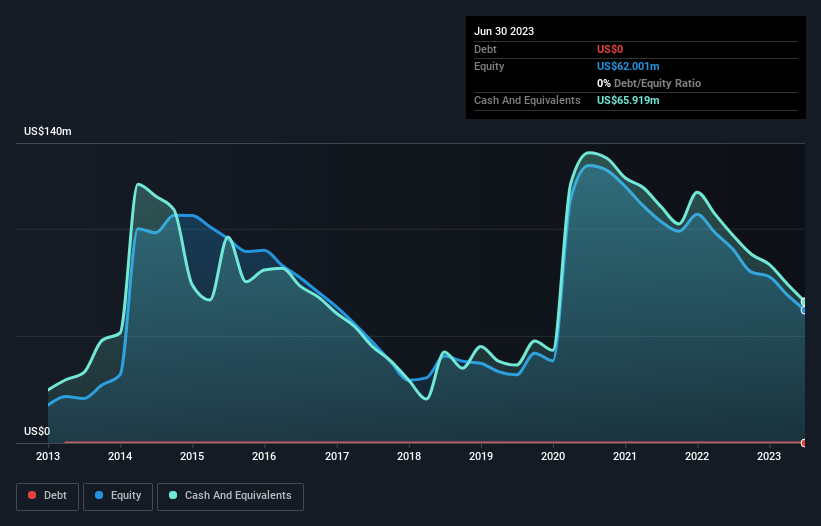Click the 0% Debt/Equity Ratio text
821x526 pixels.
tap(649, 83)
